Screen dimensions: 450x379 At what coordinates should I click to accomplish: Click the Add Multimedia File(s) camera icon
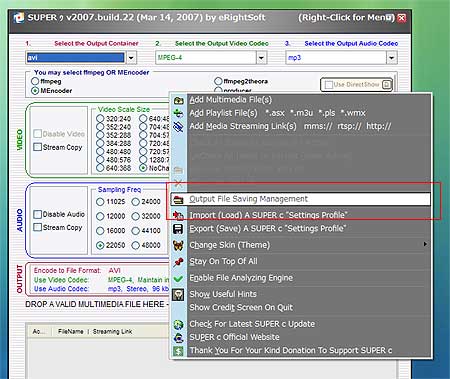pos(178,100)
